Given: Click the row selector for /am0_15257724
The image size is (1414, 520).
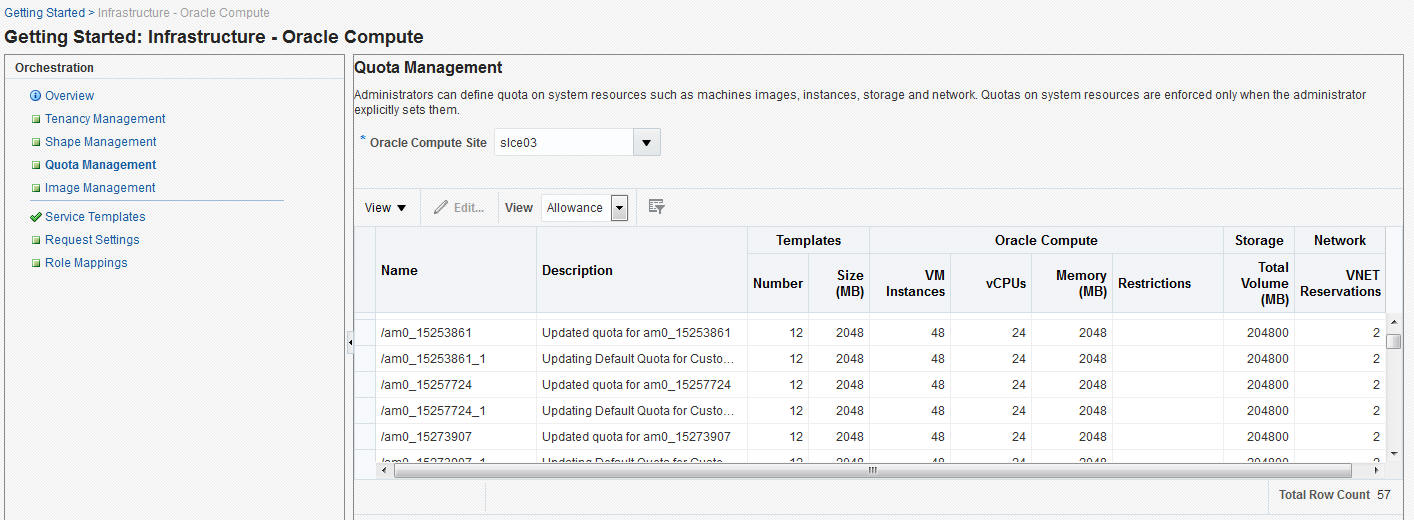Looking at the screenshot, I should (x=365, y=385).
